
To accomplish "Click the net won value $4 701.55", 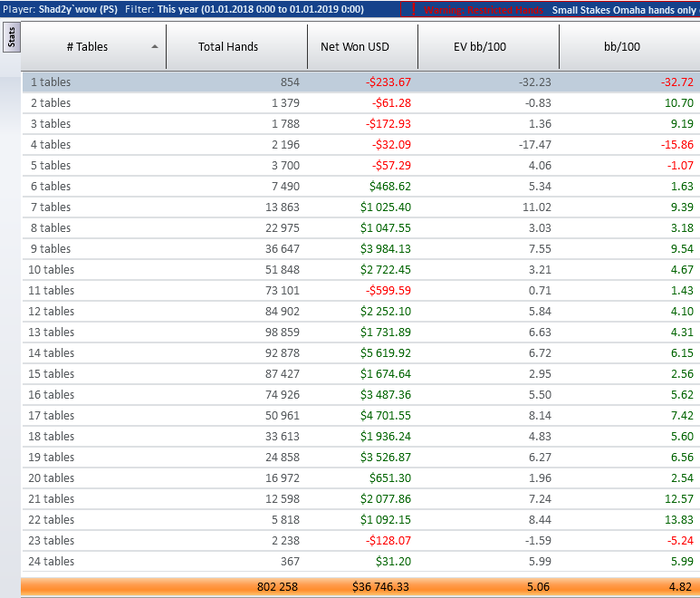I will pyautogui.click(x=386, y=415).
